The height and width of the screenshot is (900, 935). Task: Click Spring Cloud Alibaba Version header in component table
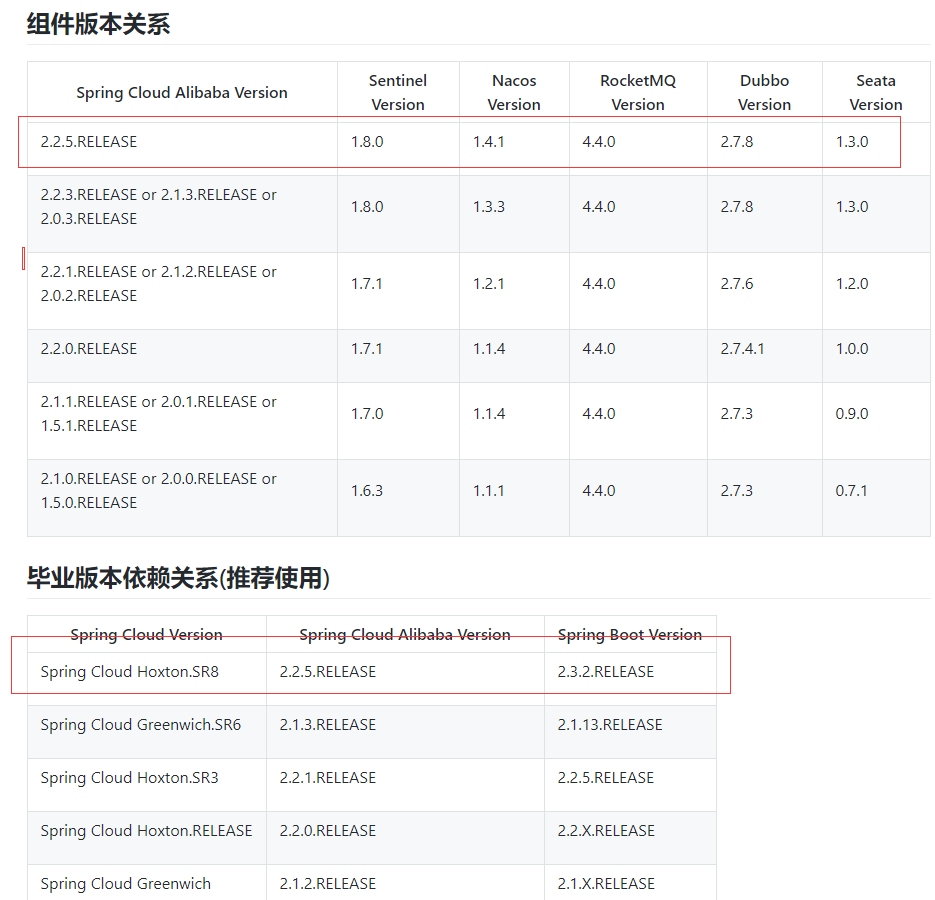click(182, 92)
